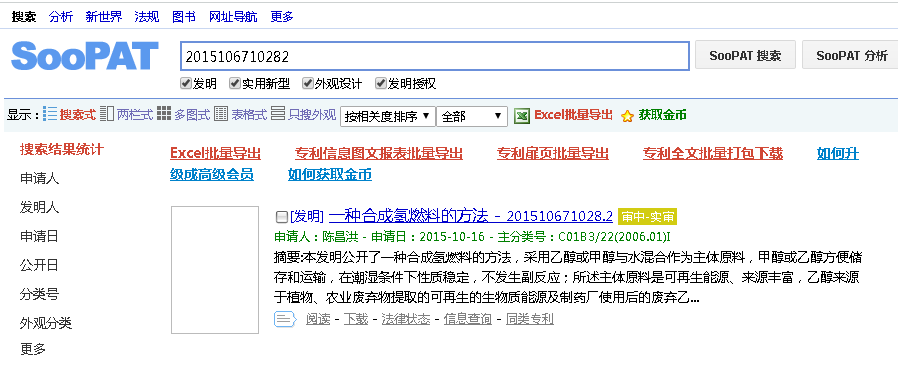898x369 pixels.
Task: Click toolbar 获取金币 green text
Action: tap(663, 115)
